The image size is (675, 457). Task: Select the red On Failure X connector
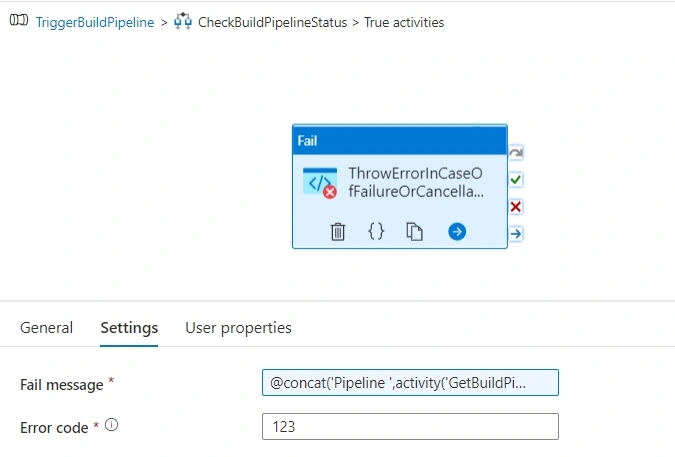(x=516, y=207)
